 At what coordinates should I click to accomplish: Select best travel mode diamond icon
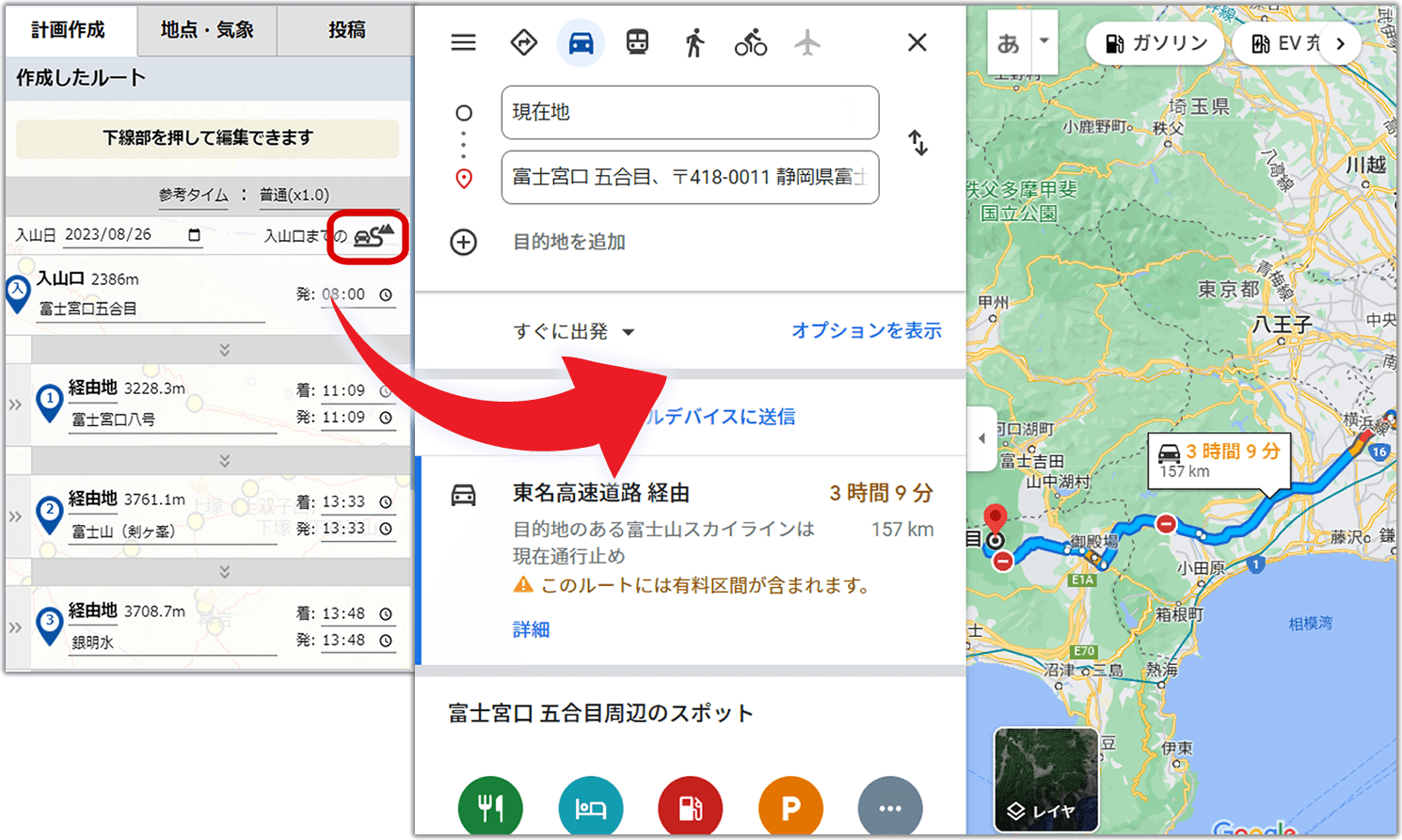coord(523,43)
